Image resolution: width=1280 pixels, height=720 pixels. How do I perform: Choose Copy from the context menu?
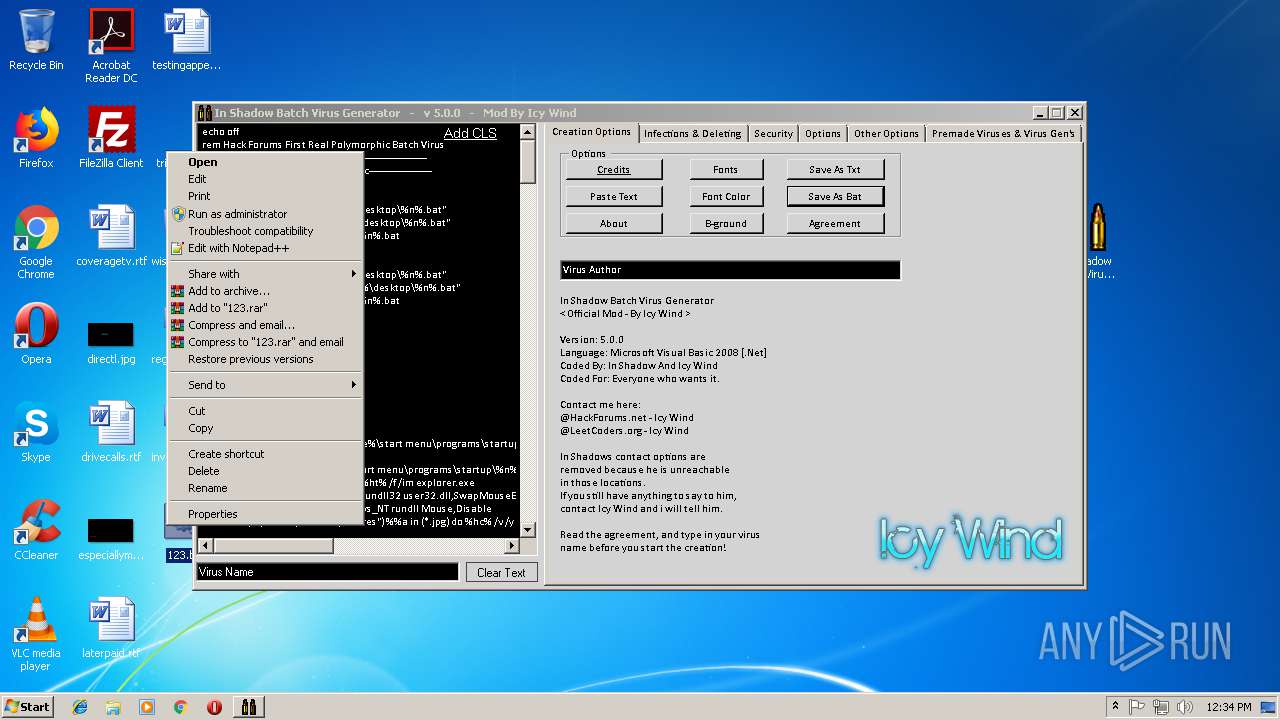pos(264,428)
